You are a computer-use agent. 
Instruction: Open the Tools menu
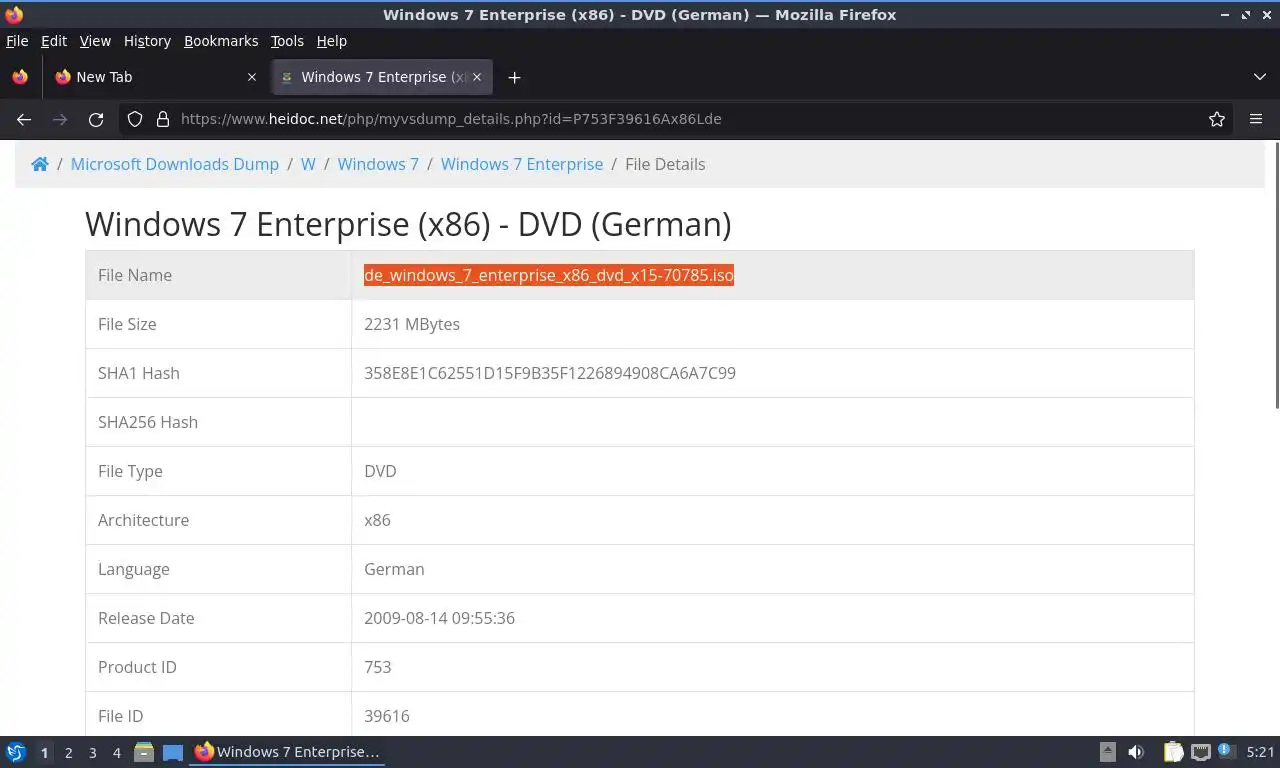[287, 41]
